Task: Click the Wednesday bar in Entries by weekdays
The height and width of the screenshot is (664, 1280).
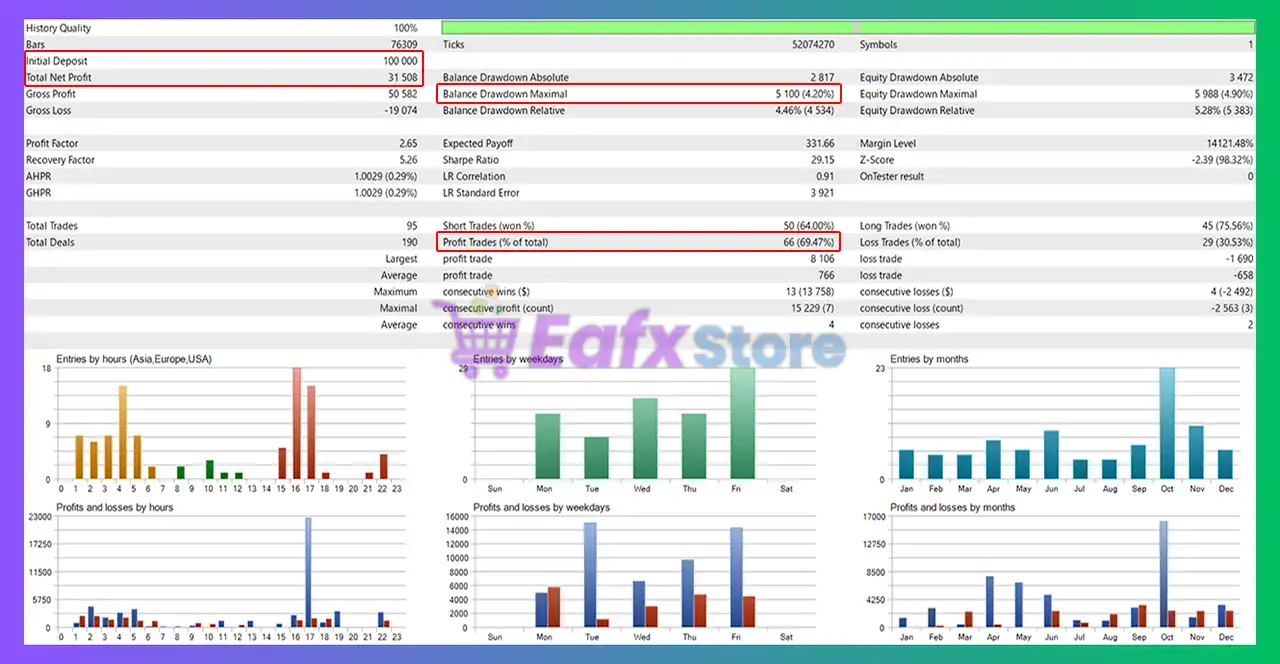Action: [x=645, y=439]
